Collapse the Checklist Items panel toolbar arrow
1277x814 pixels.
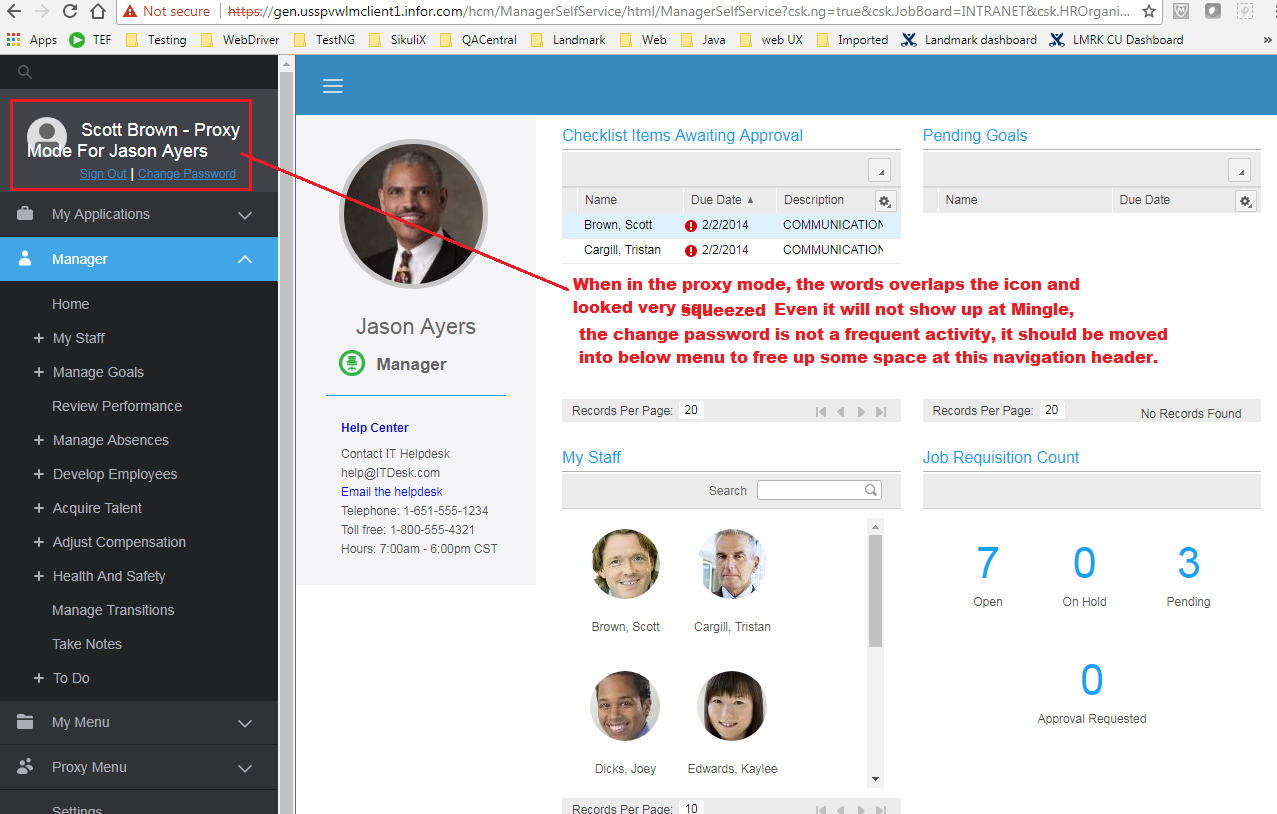[x=878, y=170]
